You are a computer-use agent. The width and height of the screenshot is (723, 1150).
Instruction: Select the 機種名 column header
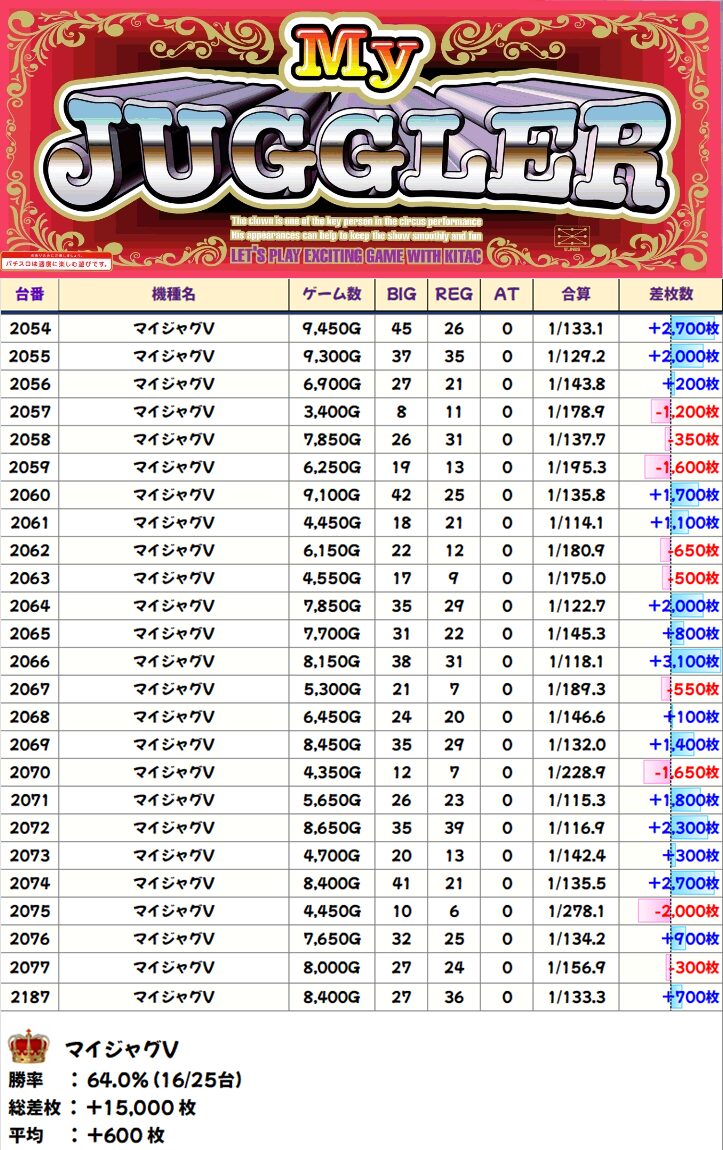point(174,294)
